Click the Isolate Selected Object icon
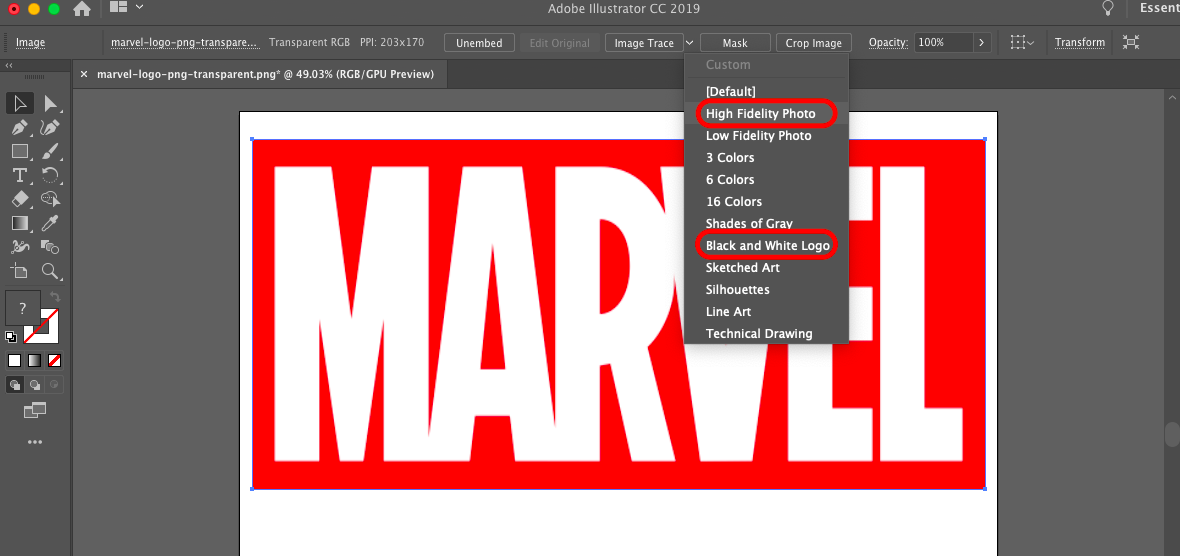 [1130, 42]
